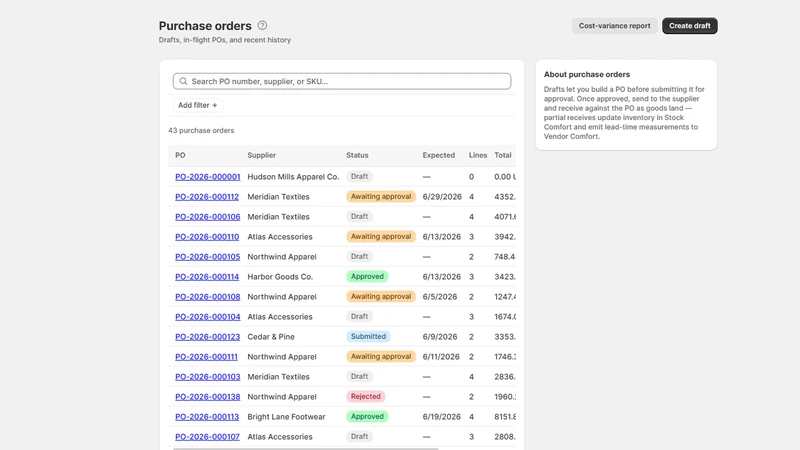The height and width of the screenshot is (450, 800).
Task: Click Harbor Goods Co. supplier cell
Action: (x=280, y=277)
